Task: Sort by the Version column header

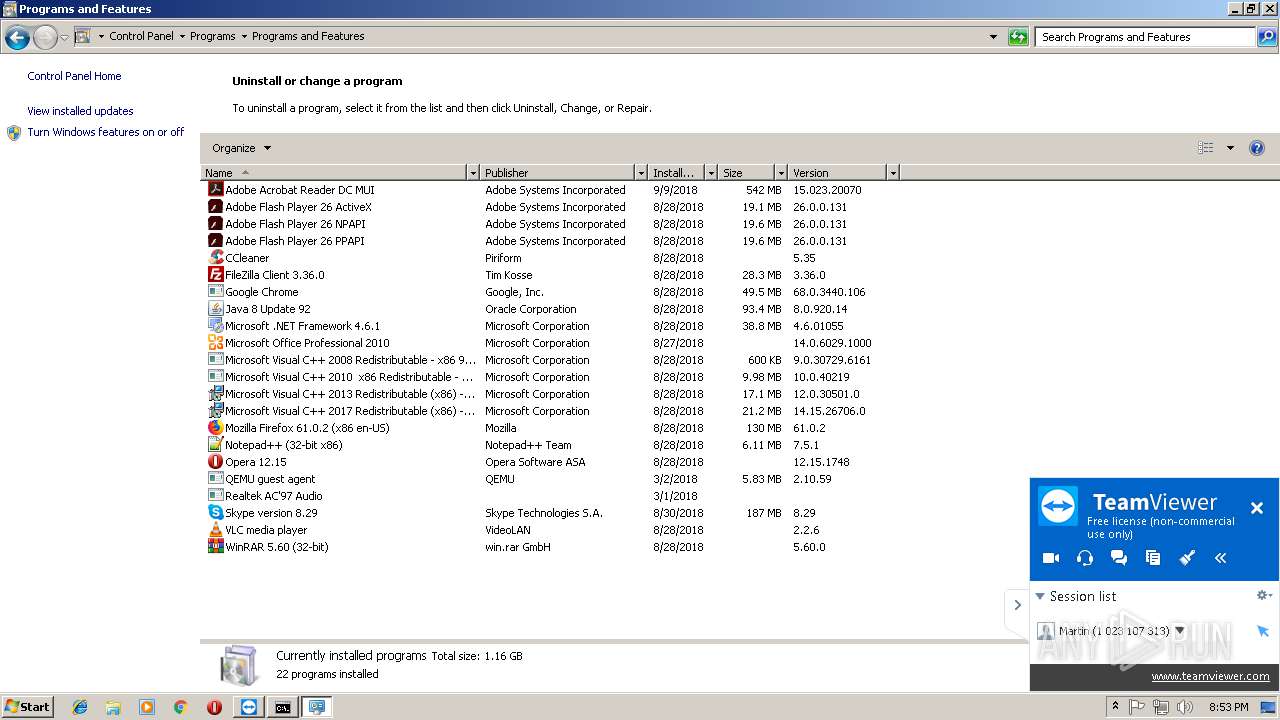Action: click(837, 173)
